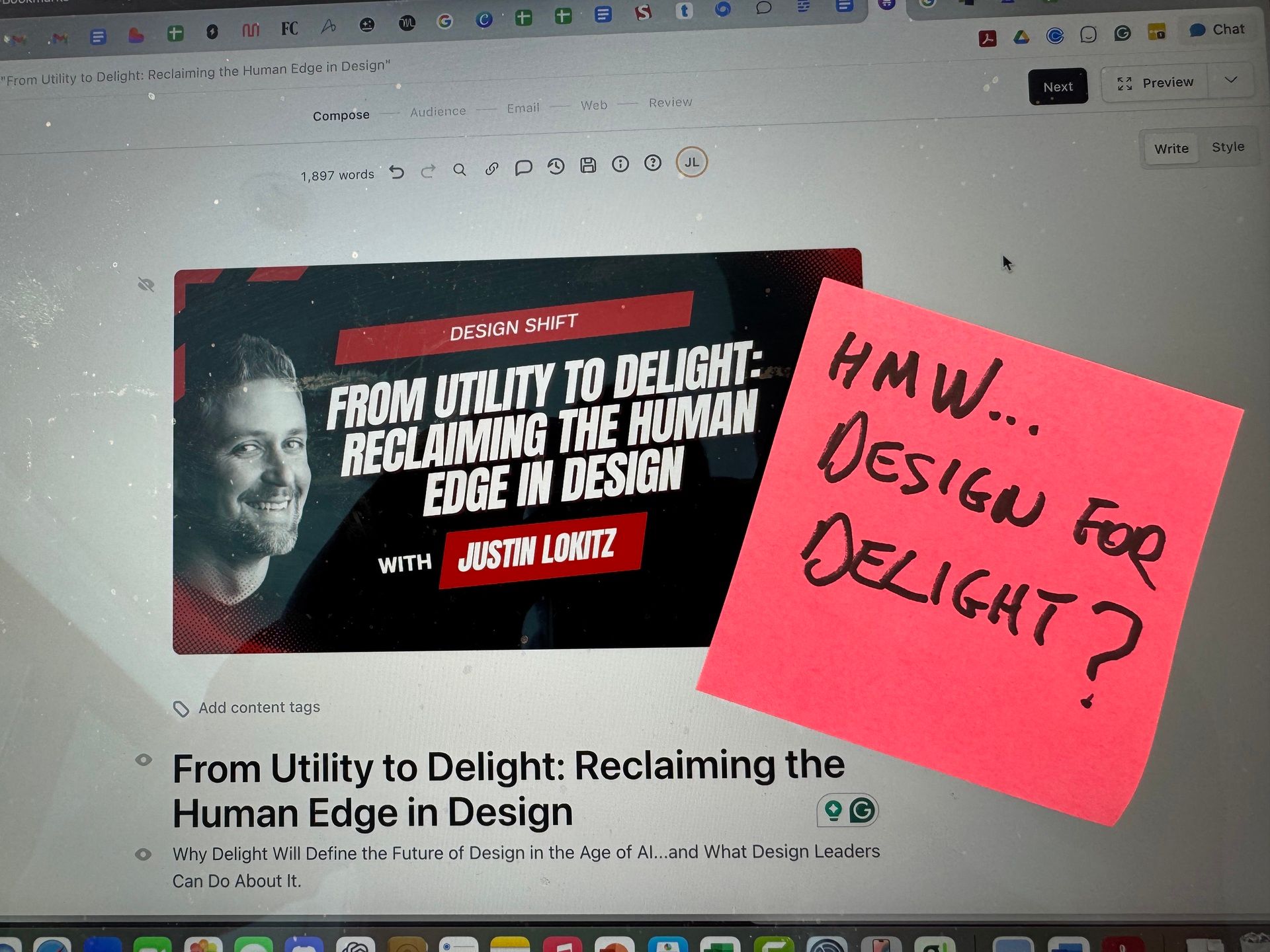This screenshot has height=952, width=1270.
Task: Click the info circle icon
Action: 620,164
